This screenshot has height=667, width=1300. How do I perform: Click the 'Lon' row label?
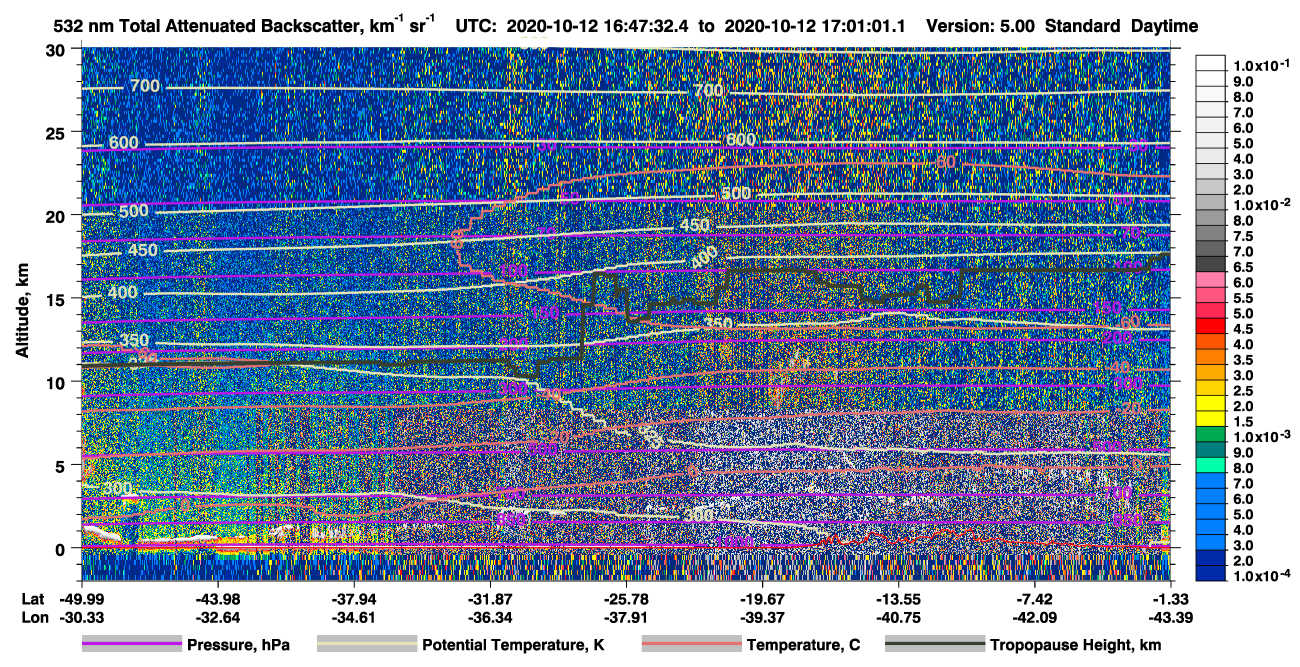pos(33,617)
